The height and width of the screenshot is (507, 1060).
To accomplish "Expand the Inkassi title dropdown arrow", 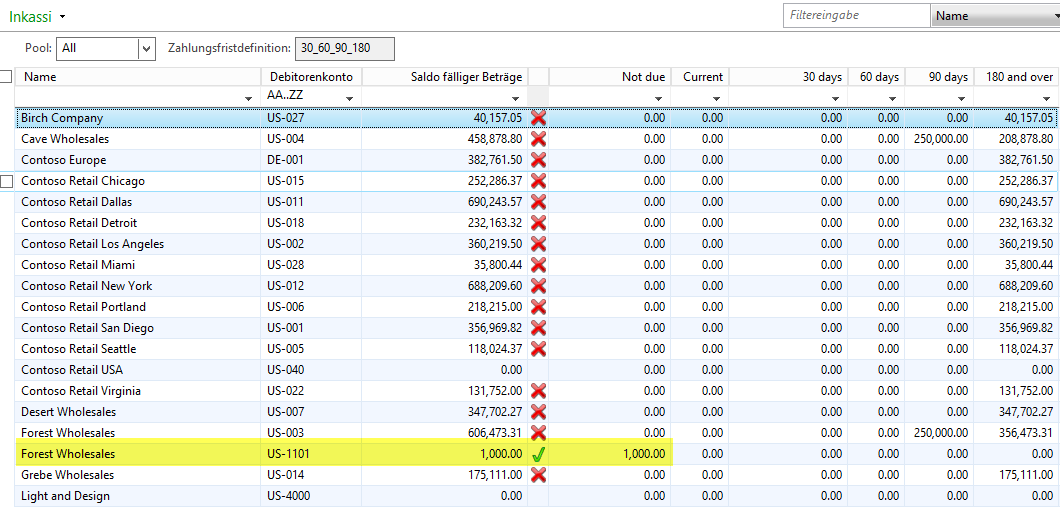I will click(62, 17).
